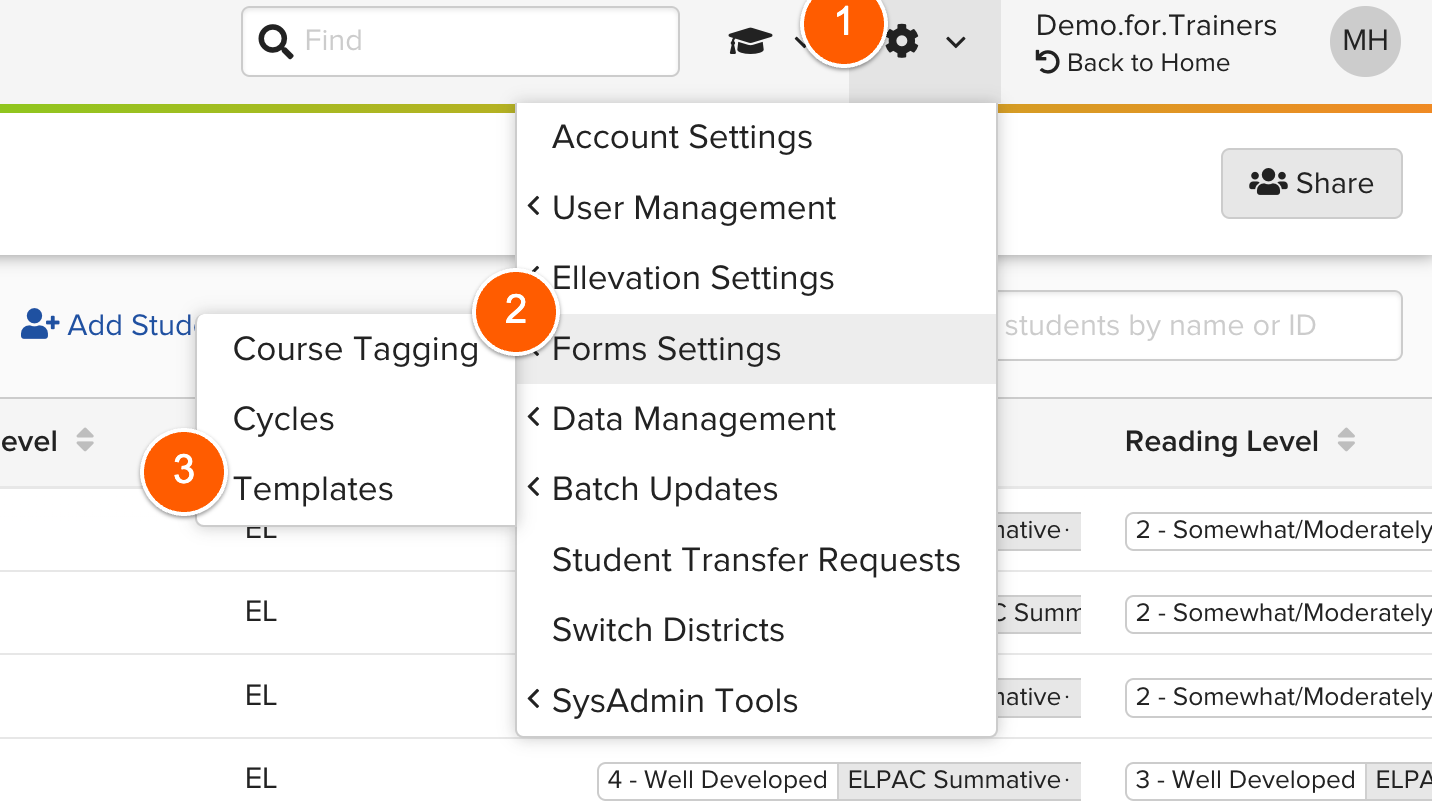Click chevron left of SysAdmin Tools
1432x804 pixels.
534,700
